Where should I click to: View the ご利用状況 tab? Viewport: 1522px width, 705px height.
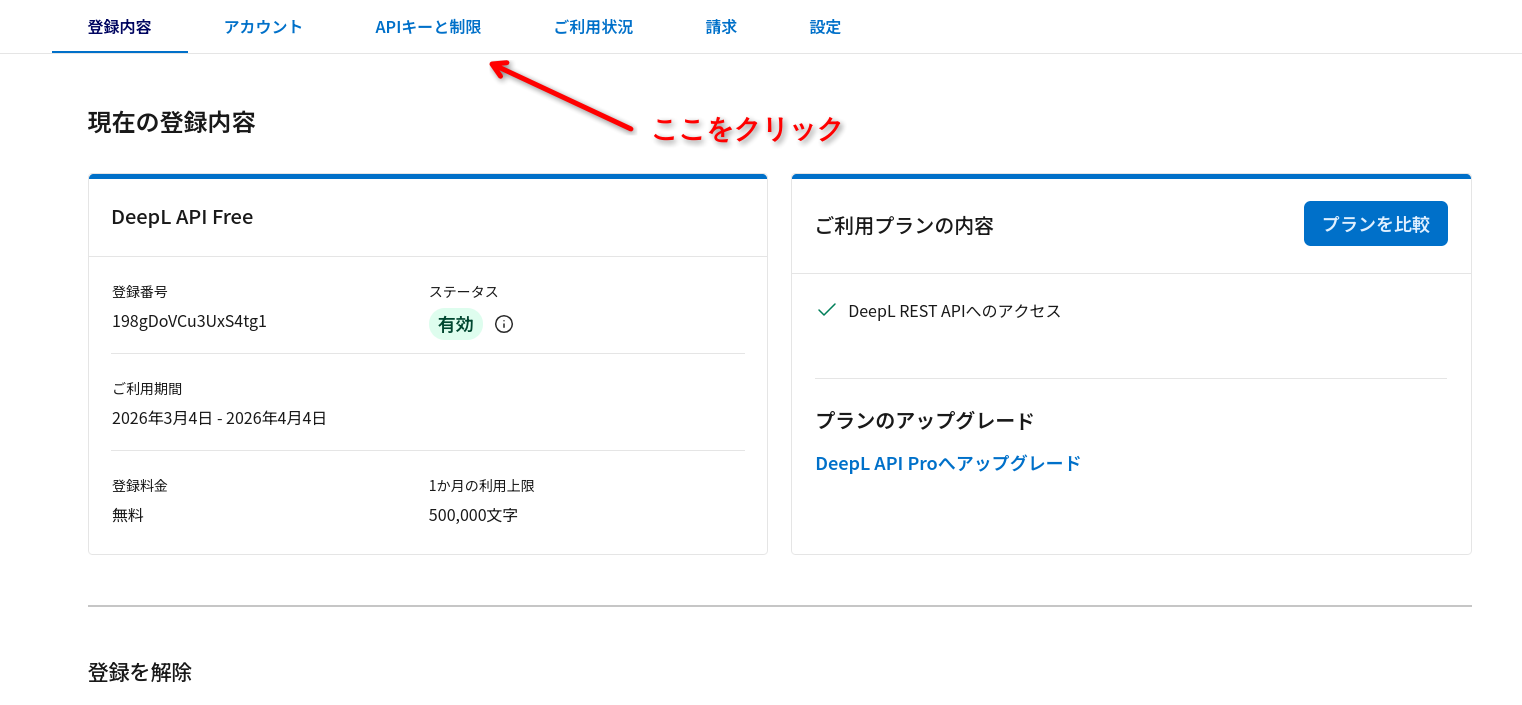(x=592, y=27)
